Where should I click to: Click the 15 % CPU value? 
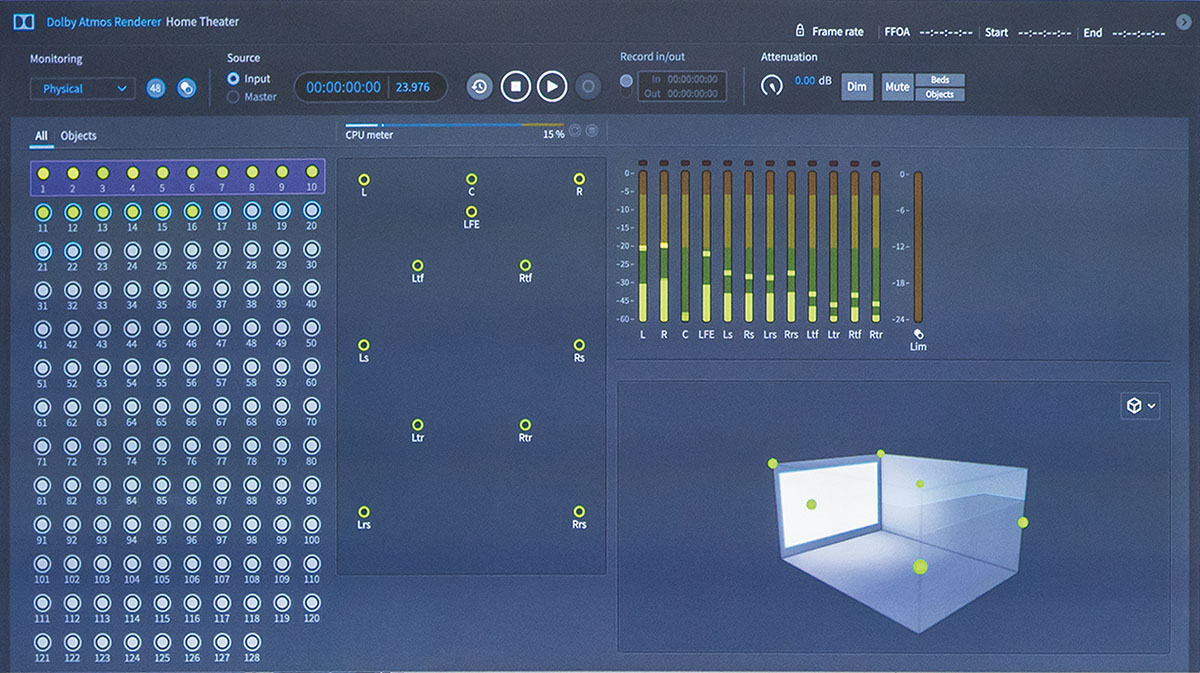[x=553, y=133]
